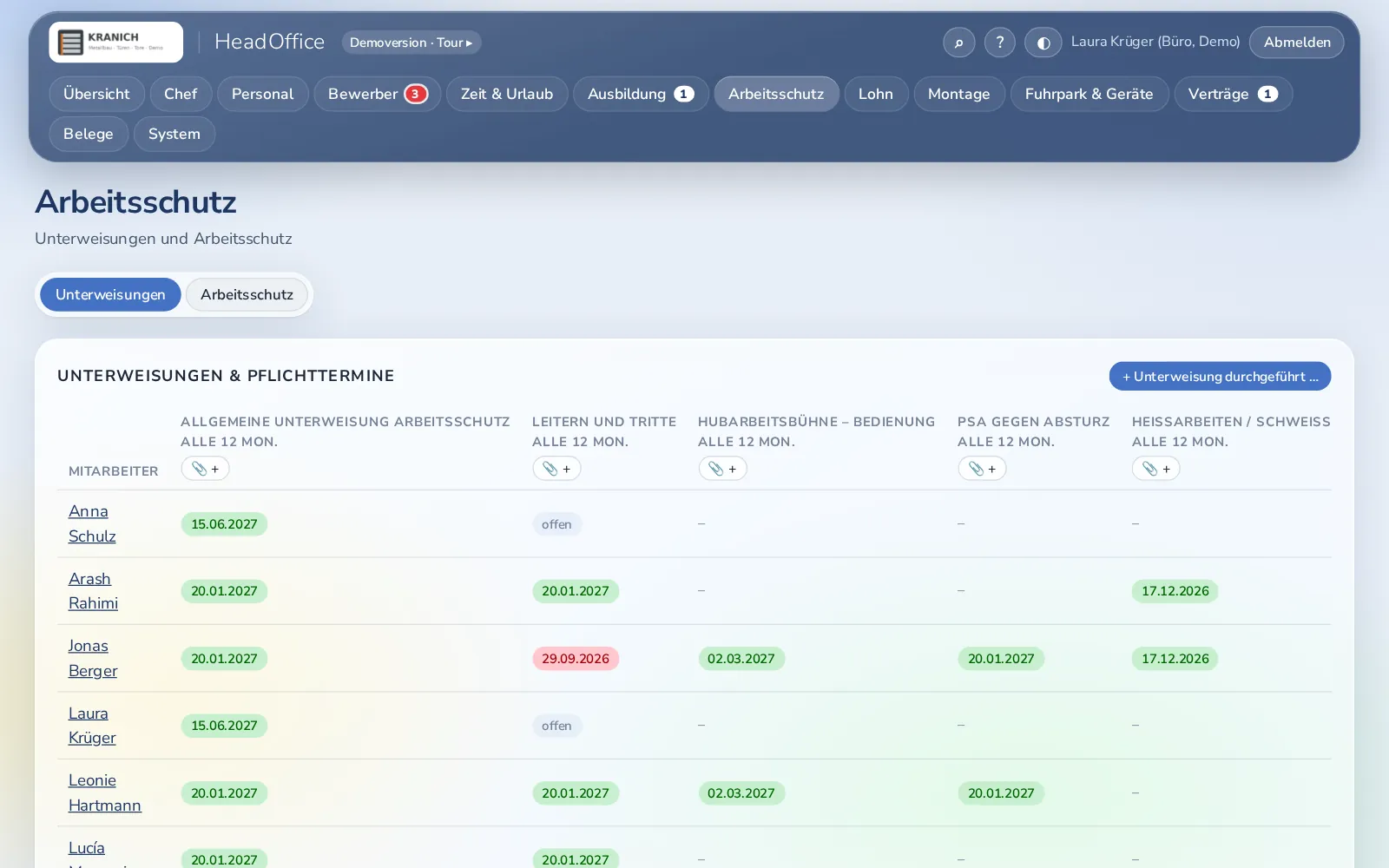Viewport: 1389px width, 868px height.
Task: Open Montage section
Action: pyautogui.click(x=958, y=94)
